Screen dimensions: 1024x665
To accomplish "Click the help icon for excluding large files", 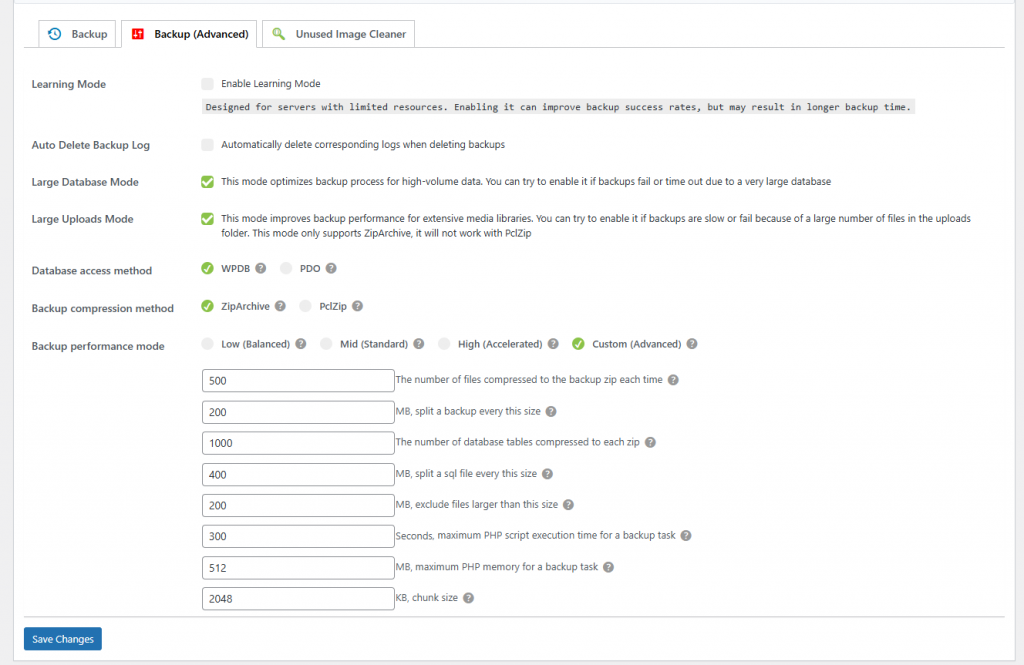I will click(568, 505).
